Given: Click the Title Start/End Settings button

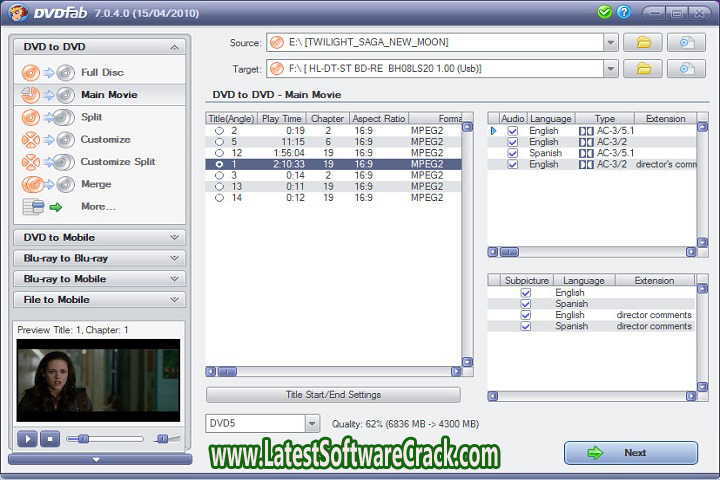Looking at the screenshot, I should [x=333, y=394].
